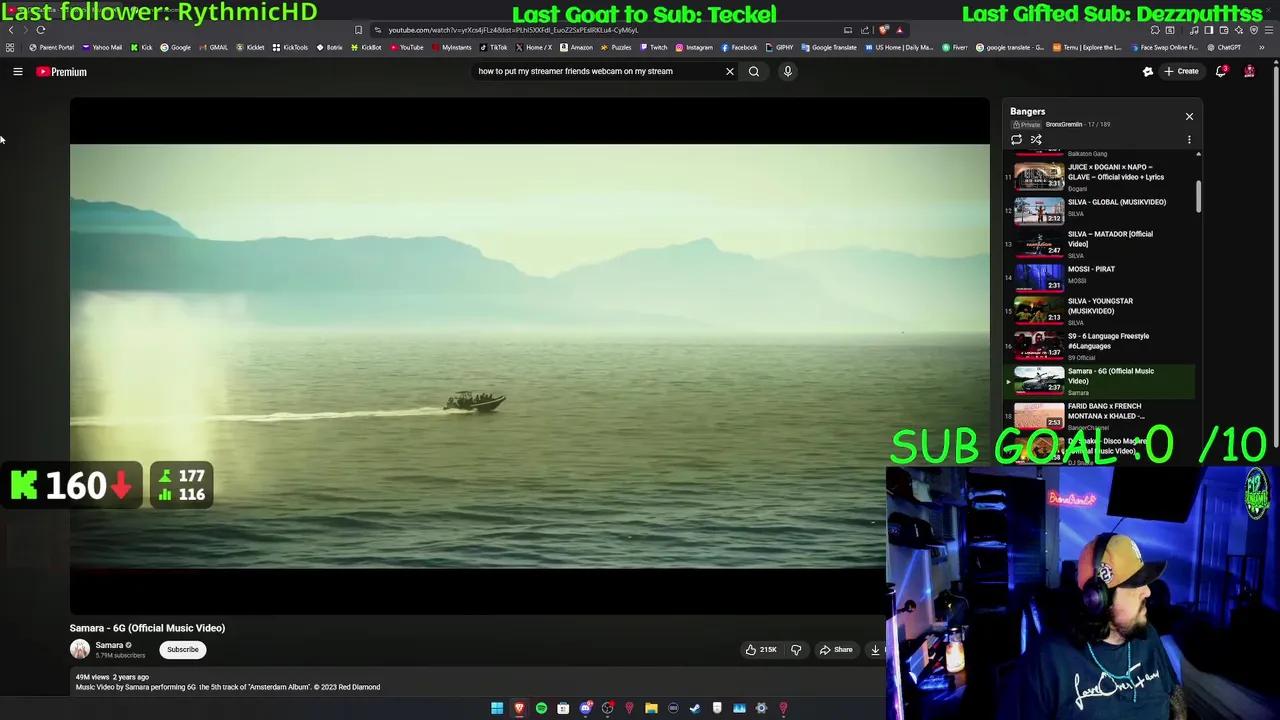Open the Photos app on taskbar
This screenshot has height=720, width=1280.
pyautogui.click(x=739, y=708)
